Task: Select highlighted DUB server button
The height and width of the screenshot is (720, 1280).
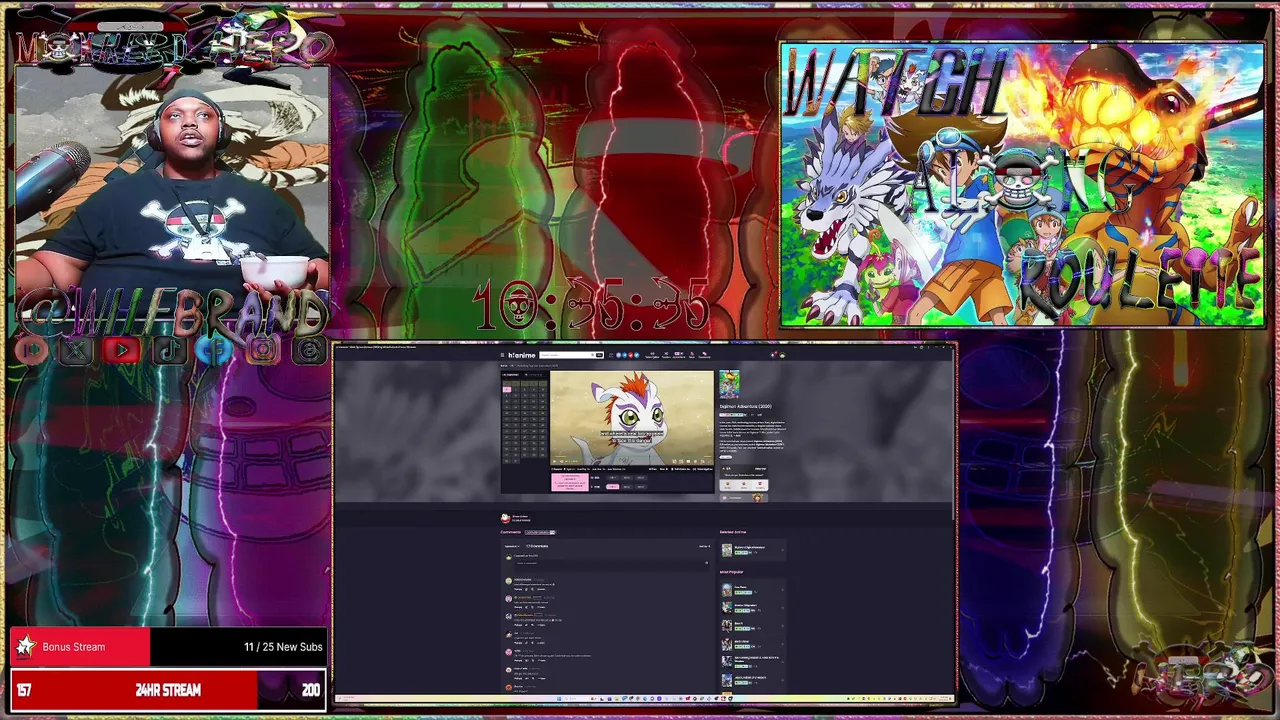Action: [x=613, y=487]
